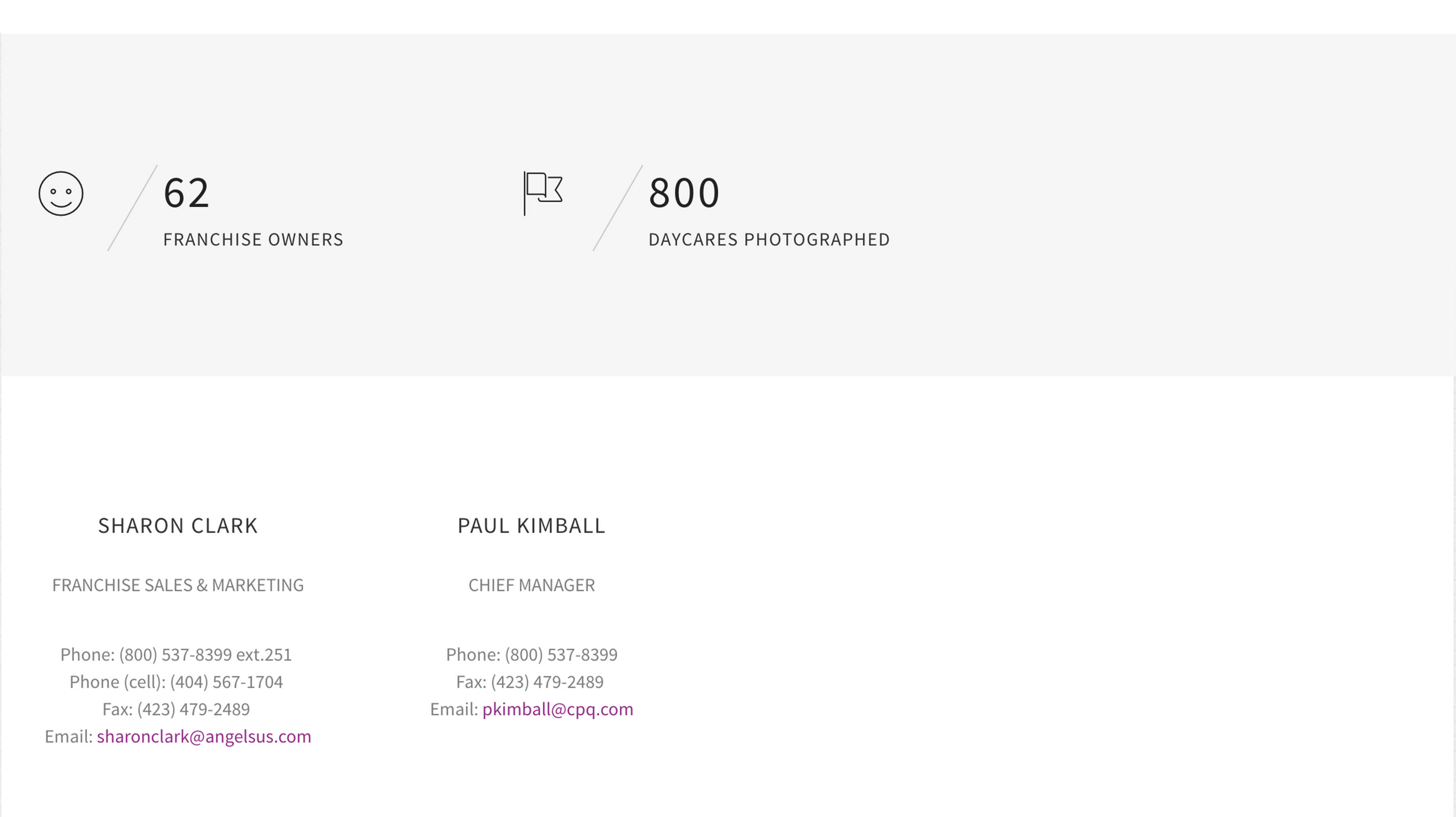
Task: Click the fax number under Paul Kimball
Action: click(547, 683)
